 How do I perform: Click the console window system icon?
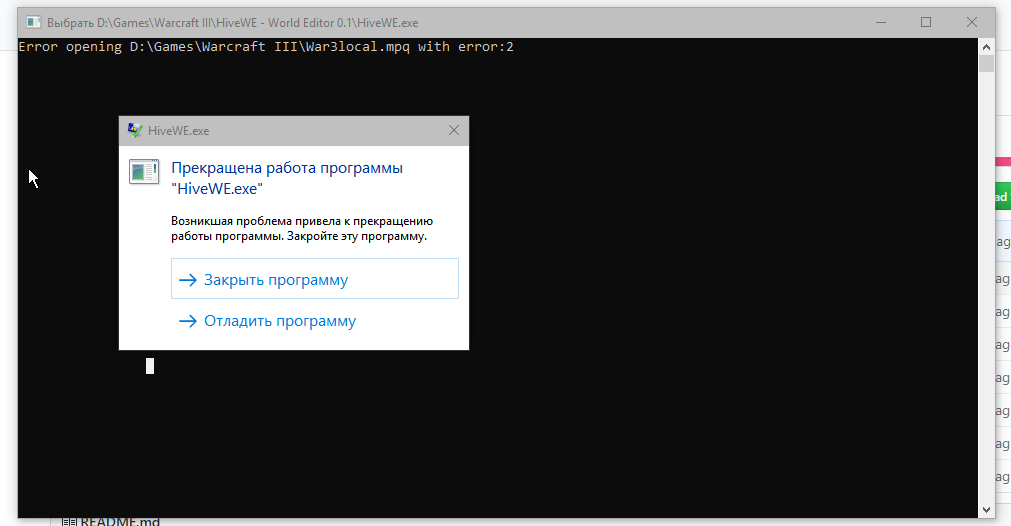click(x=34, y=23)
